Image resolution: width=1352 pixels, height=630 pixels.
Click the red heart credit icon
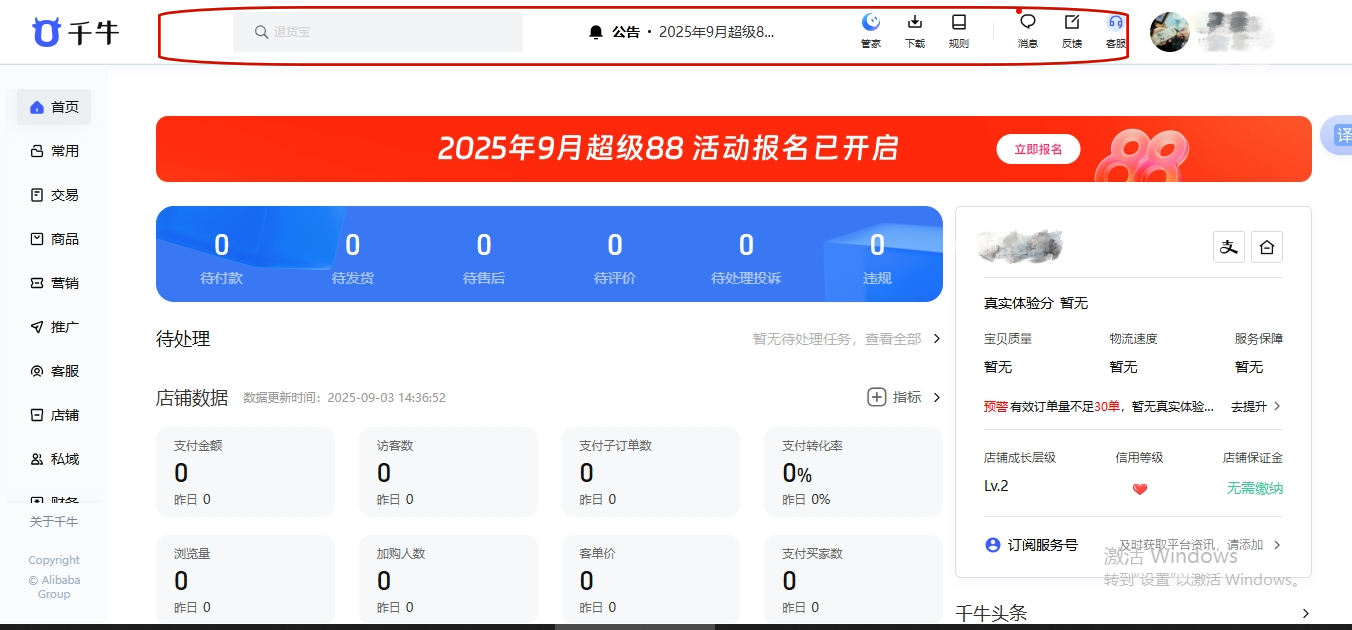tap(1139, 489)
